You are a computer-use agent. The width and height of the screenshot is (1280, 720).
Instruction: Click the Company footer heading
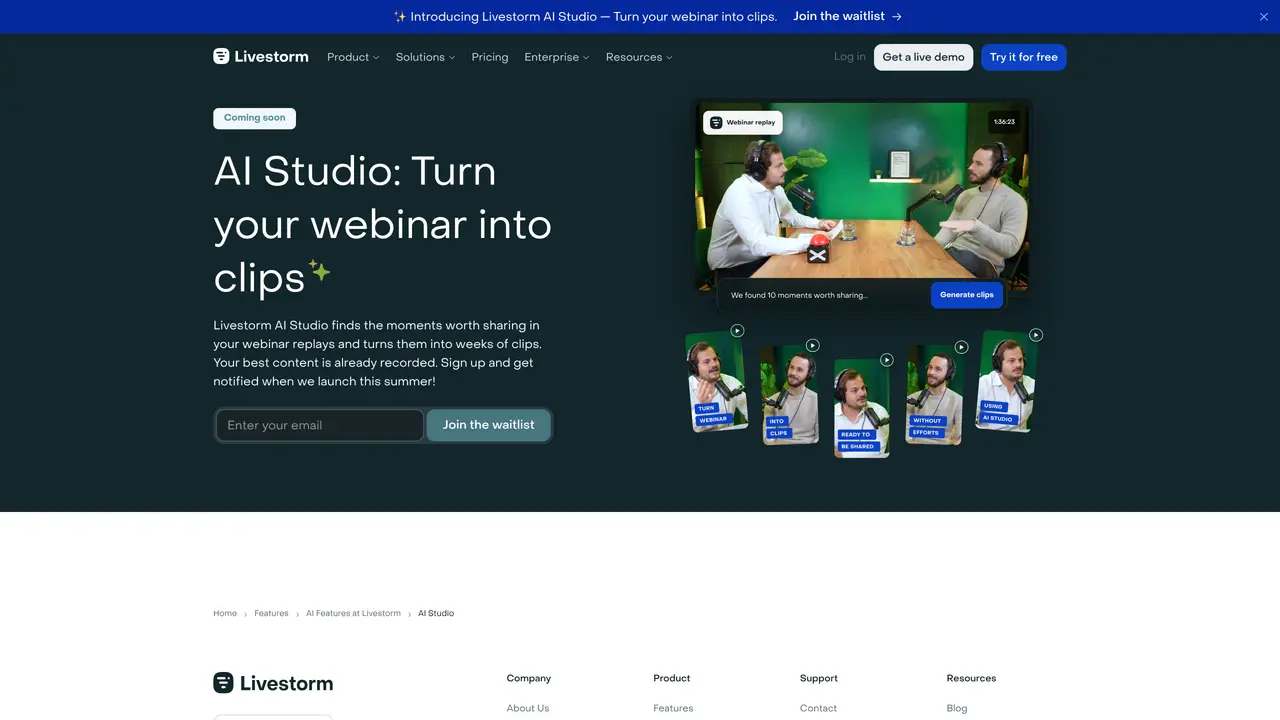pos(529,678)
